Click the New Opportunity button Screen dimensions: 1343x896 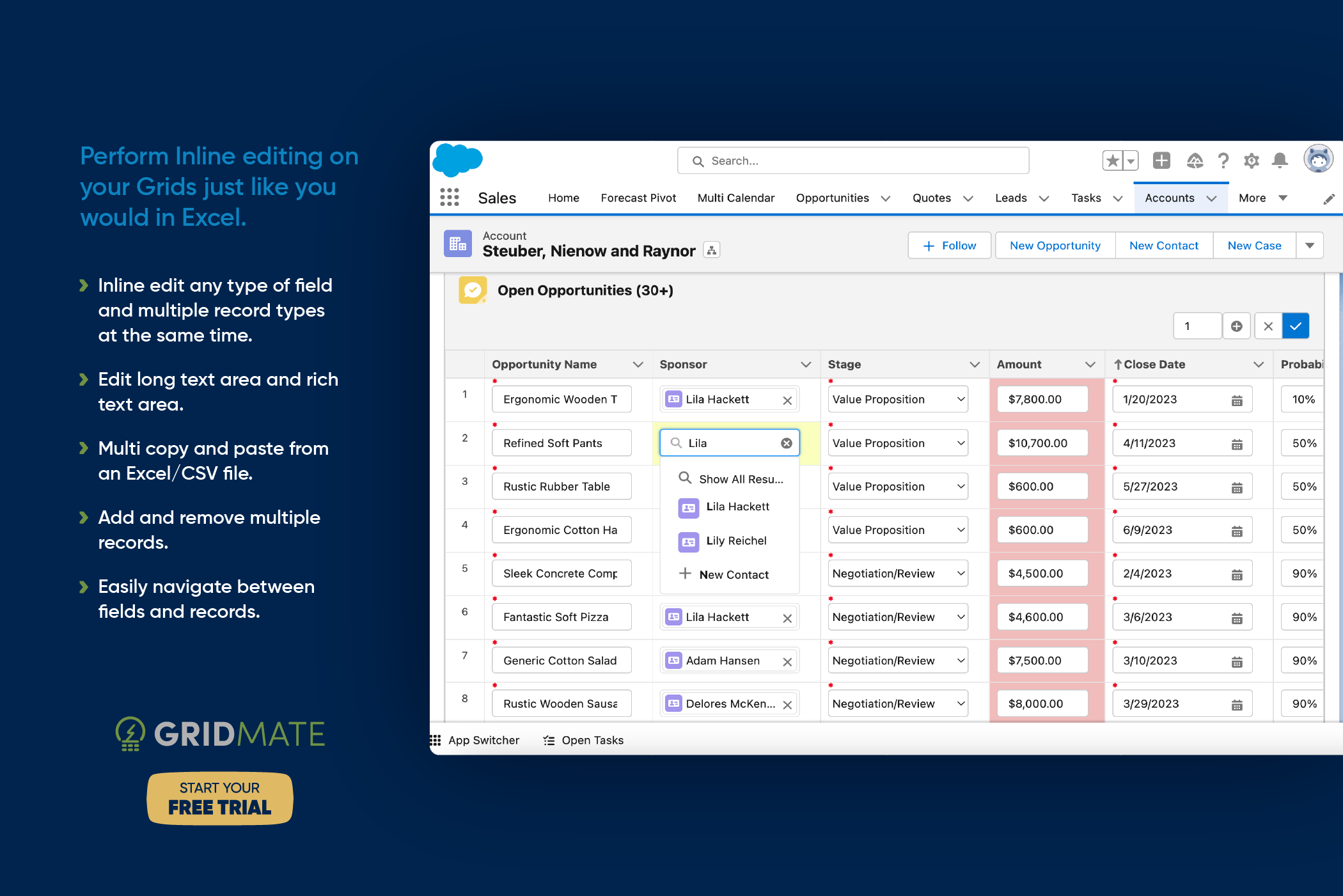pos(1054,245)
